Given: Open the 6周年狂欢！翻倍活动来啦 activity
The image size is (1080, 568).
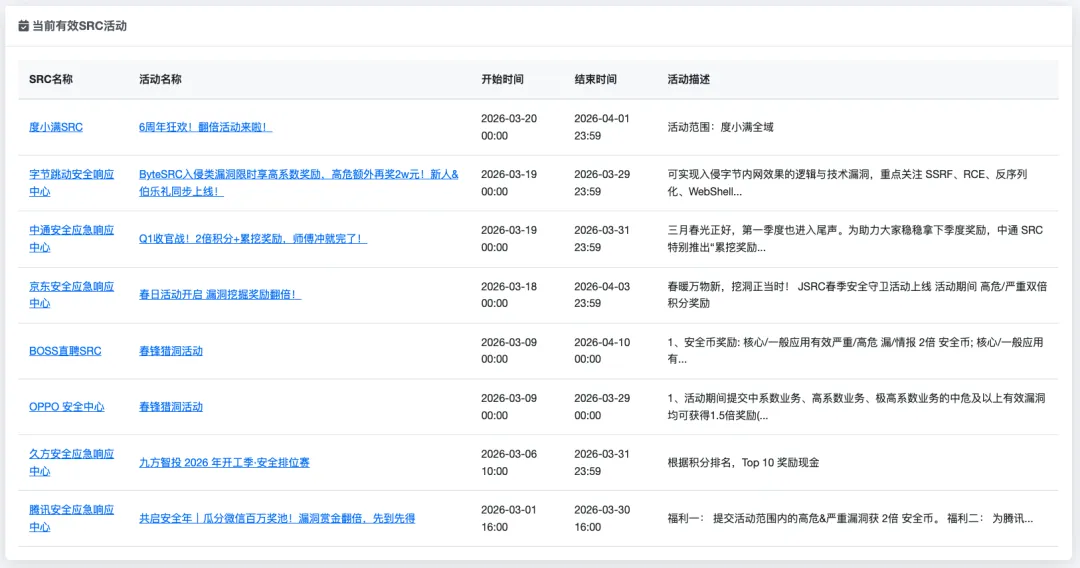Looking at the screenshot, I should tap(205, 127).
